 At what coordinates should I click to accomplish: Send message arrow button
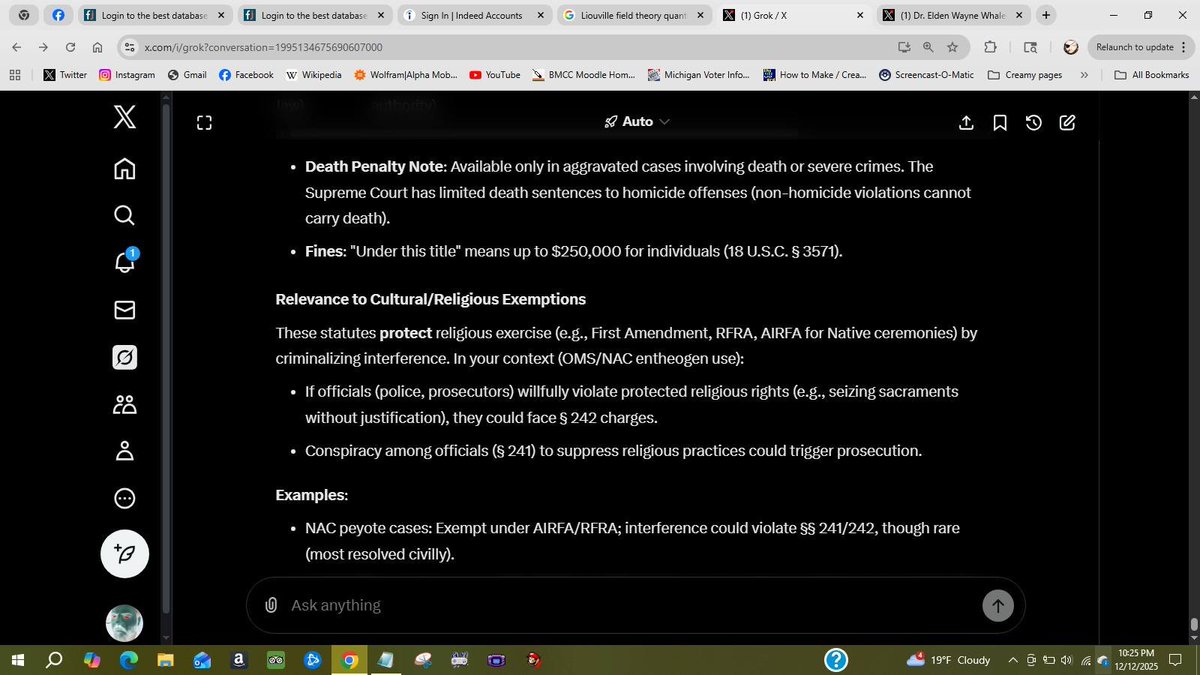click(997, 605)
